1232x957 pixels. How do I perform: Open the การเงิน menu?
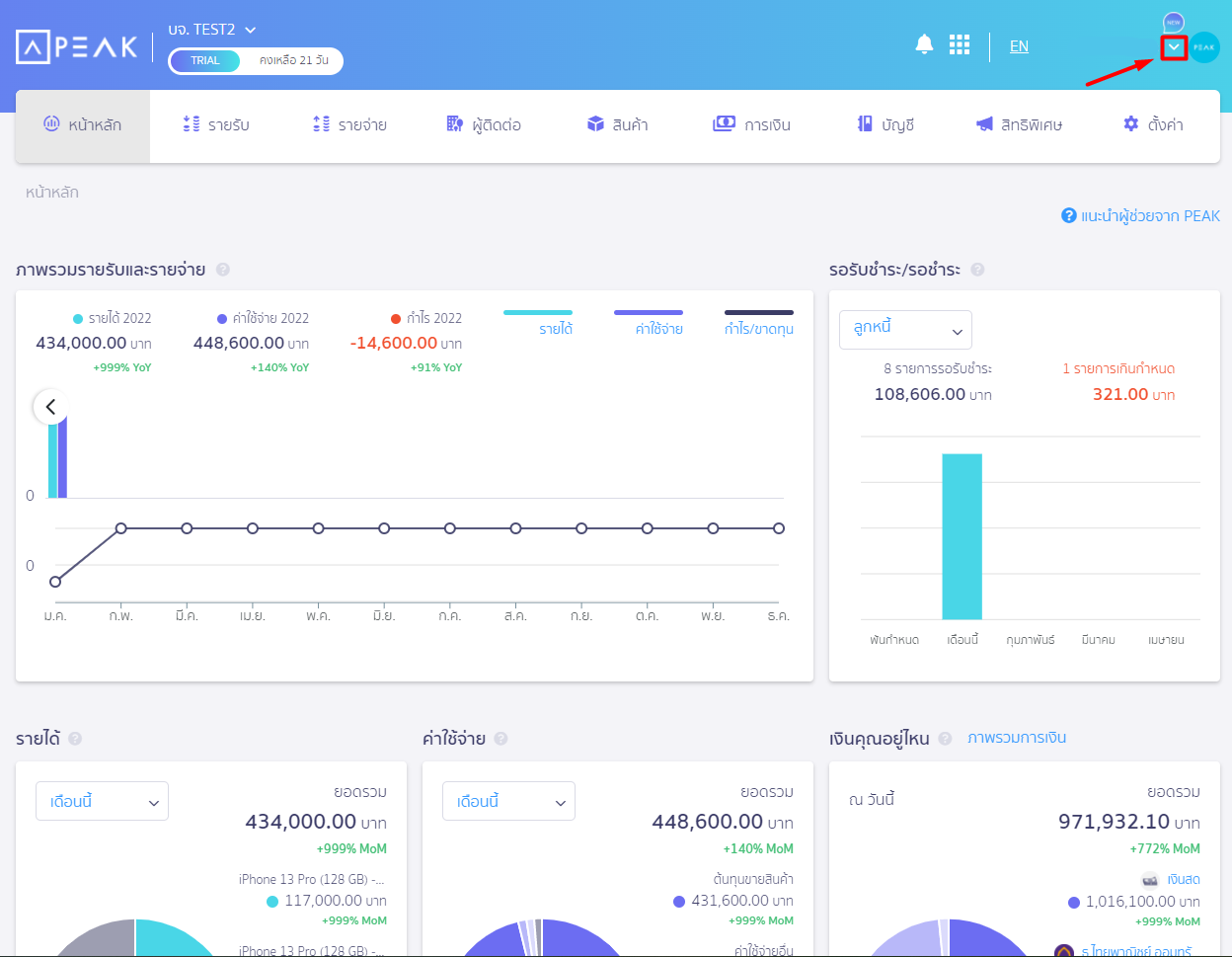751,125
